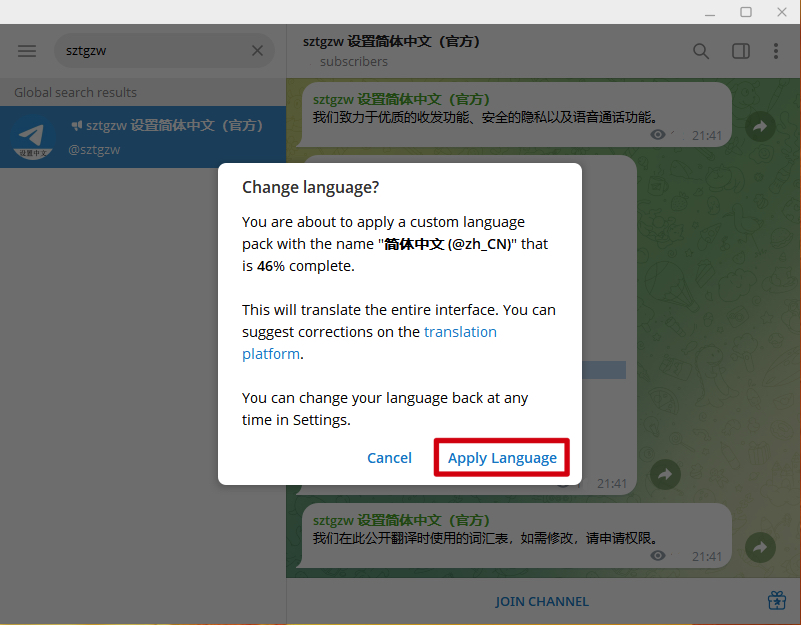Clear the sztgzw search query with the X

(257, 50)
